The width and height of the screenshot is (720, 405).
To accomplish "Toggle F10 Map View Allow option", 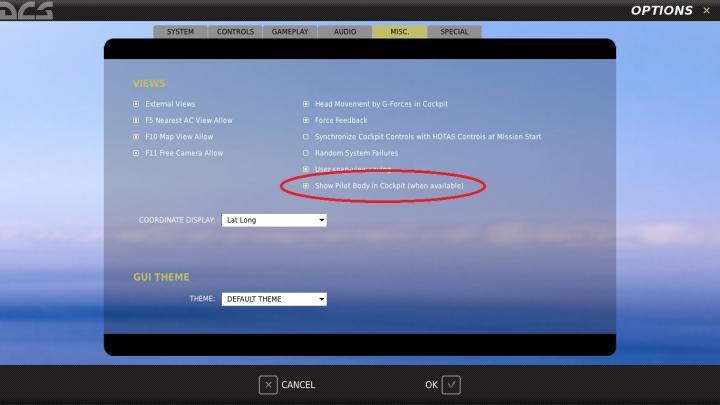I will tap(137, 137).
